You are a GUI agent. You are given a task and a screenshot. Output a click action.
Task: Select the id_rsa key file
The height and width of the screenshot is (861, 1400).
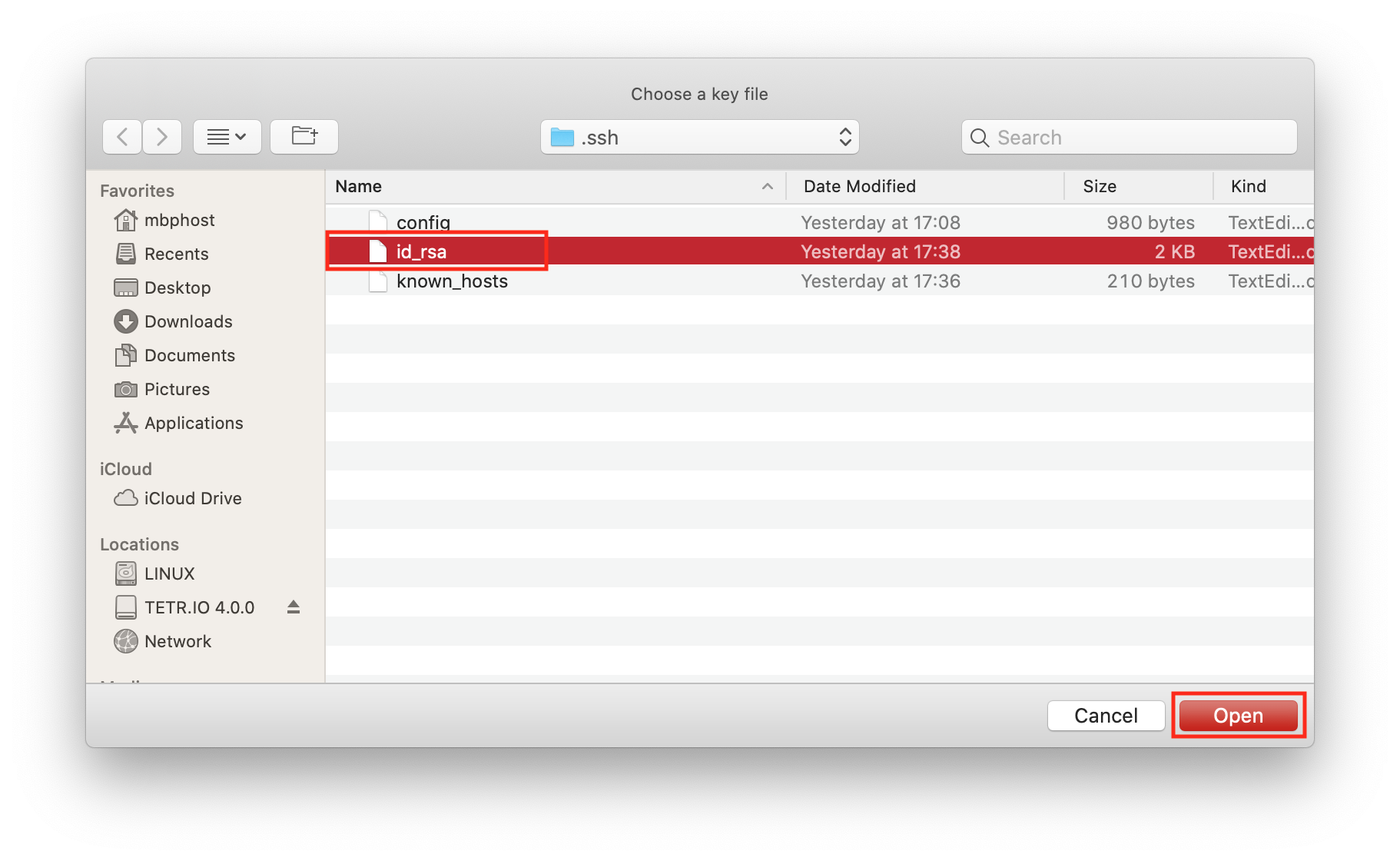[x=421, y=251]
